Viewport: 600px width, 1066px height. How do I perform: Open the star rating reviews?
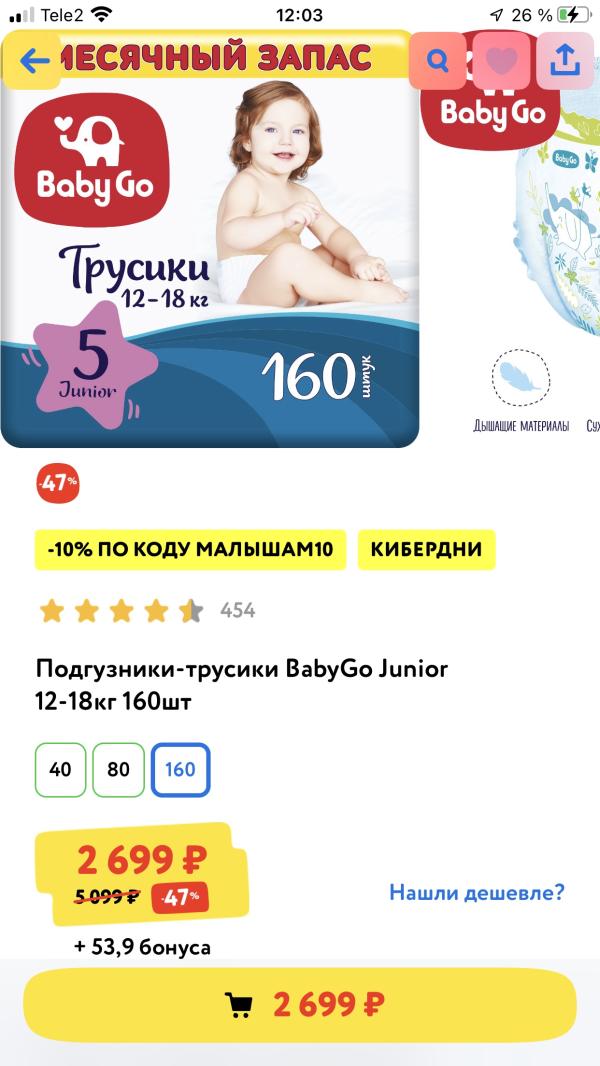click(121, 611)
